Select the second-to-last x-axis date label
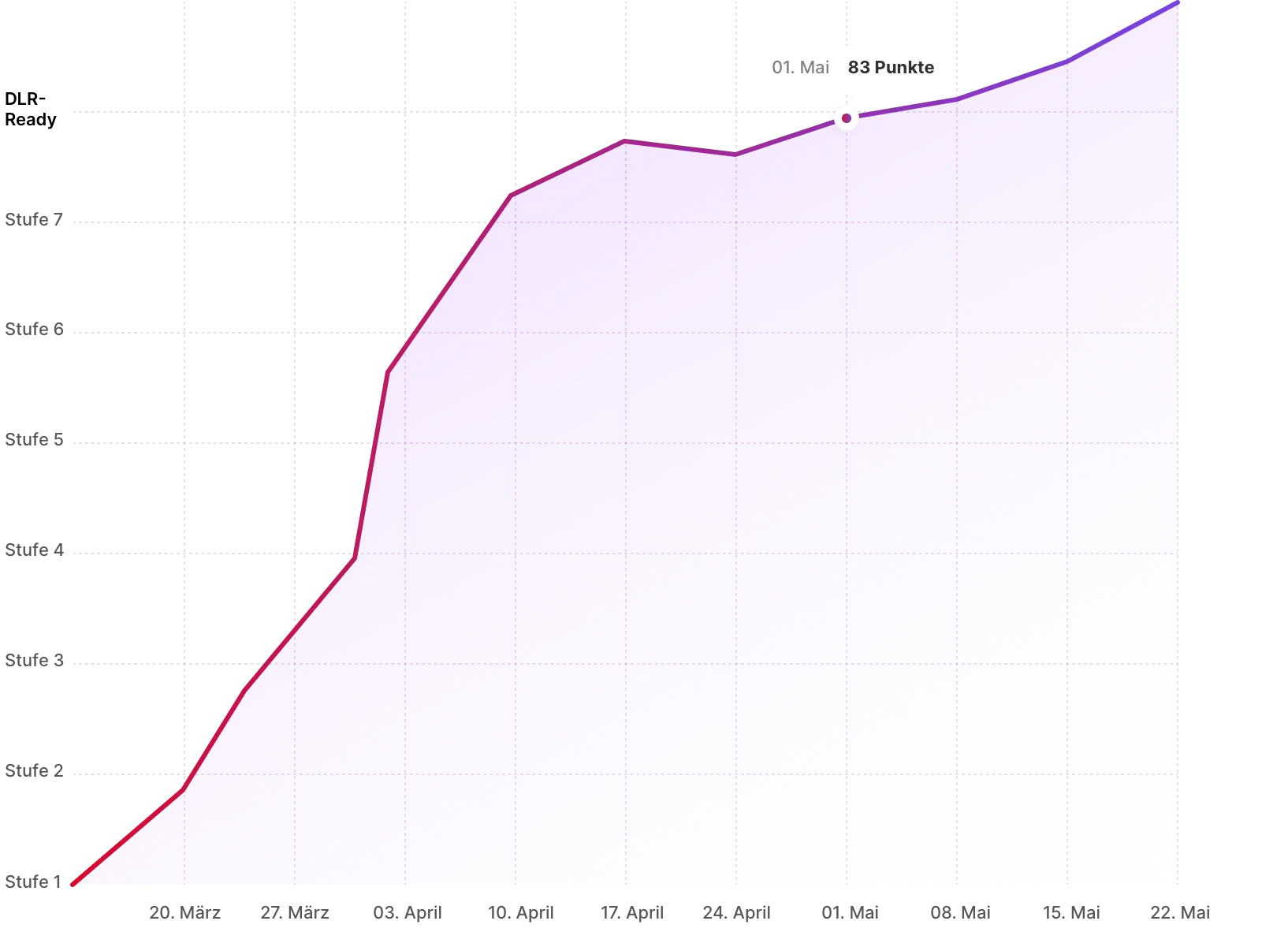 (x=1070, y=913)
